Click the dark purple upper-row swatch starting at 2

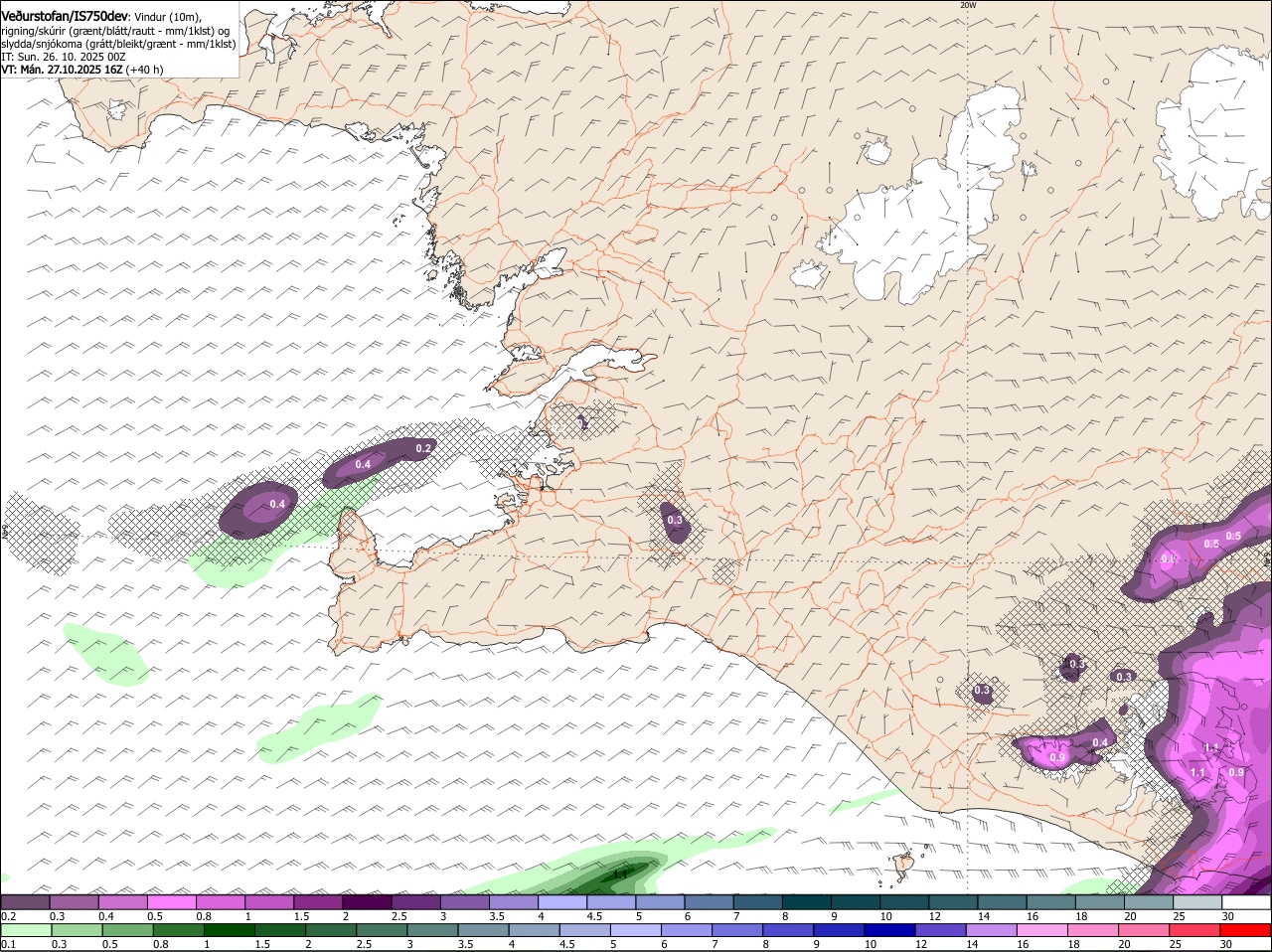367,902
